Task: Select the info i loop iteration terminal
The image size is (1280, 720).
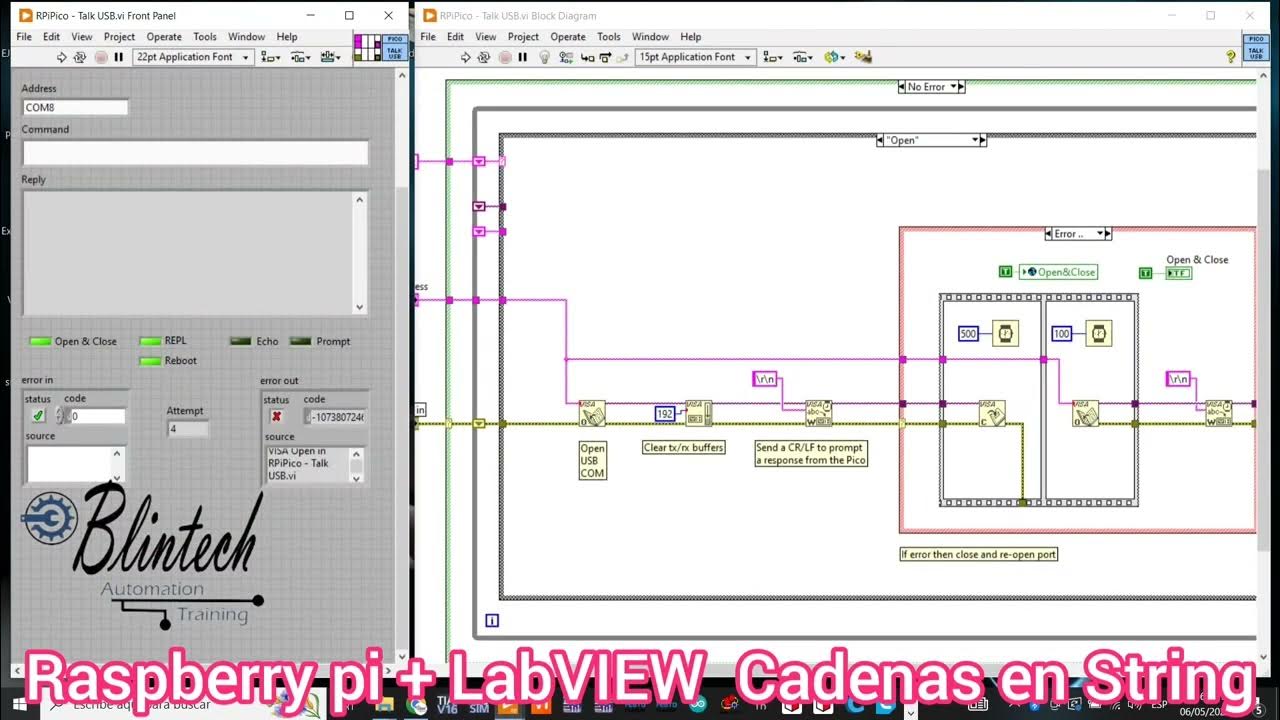Action: 492,621
